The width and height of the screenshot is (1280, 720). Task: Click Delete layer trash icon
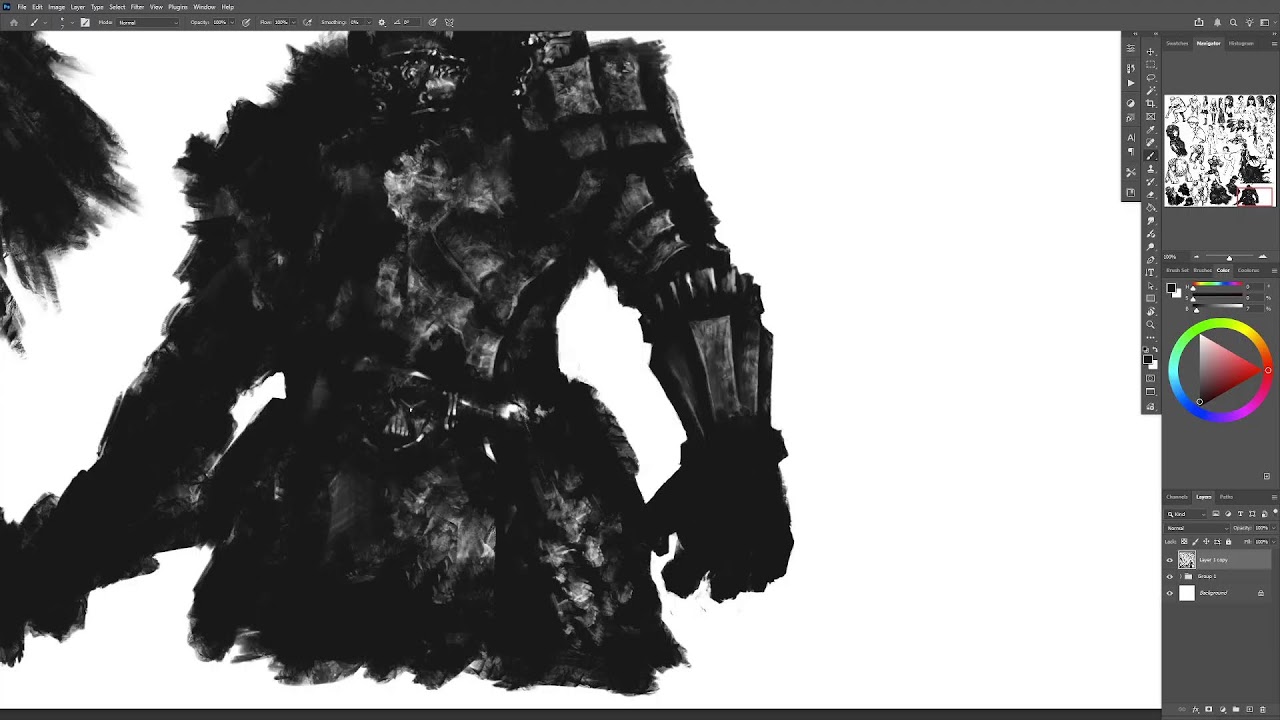[x=1263, y=709]
